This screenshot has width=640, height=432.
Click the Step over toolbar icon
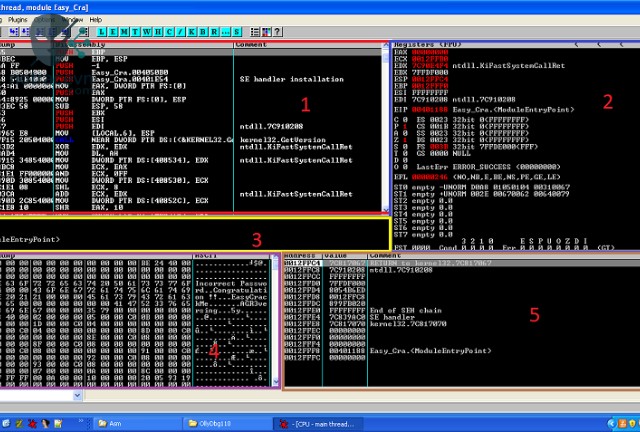(25, 31)
